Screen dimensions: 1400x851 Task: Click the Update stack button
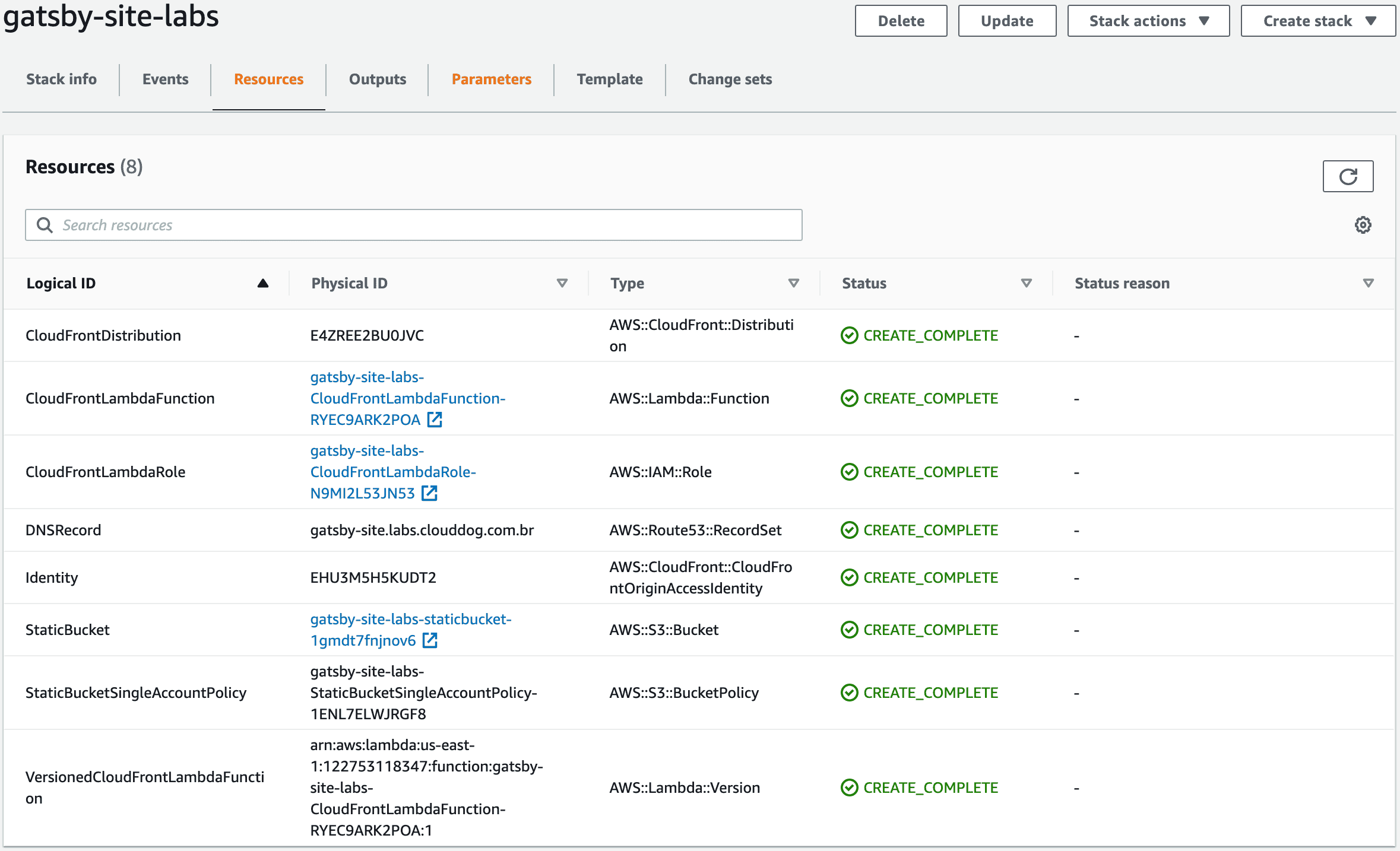[1007, 21]
